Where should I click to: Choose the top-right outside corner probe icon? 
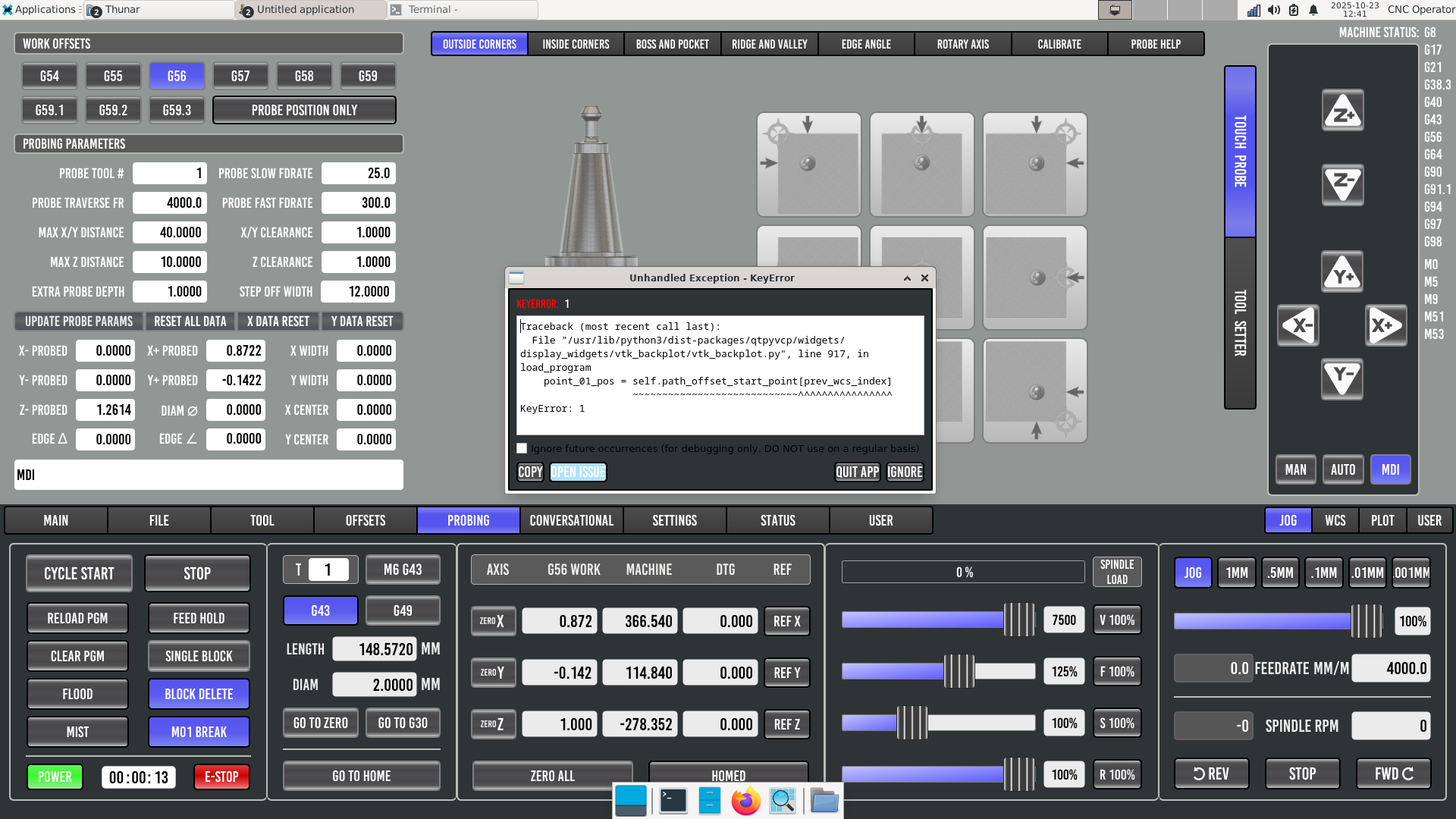tap(1034, 165)
